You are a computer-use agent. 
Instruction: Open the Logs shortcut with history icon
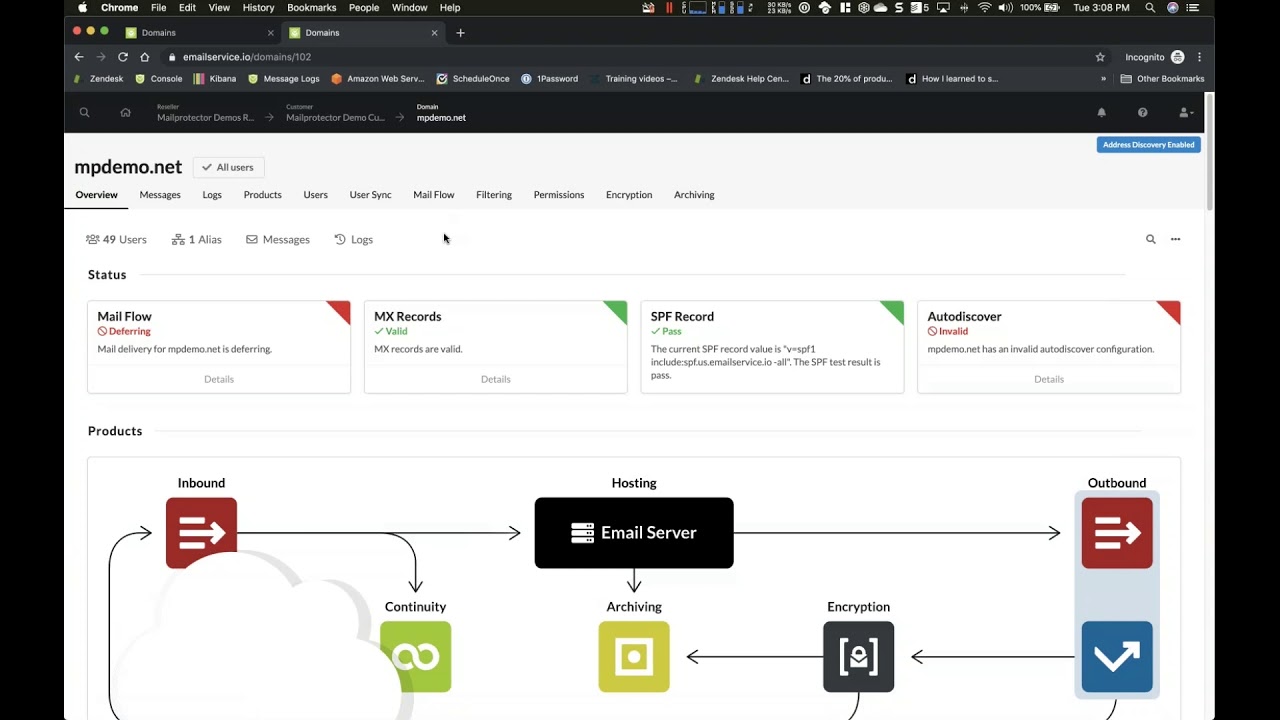coord(354,240)
